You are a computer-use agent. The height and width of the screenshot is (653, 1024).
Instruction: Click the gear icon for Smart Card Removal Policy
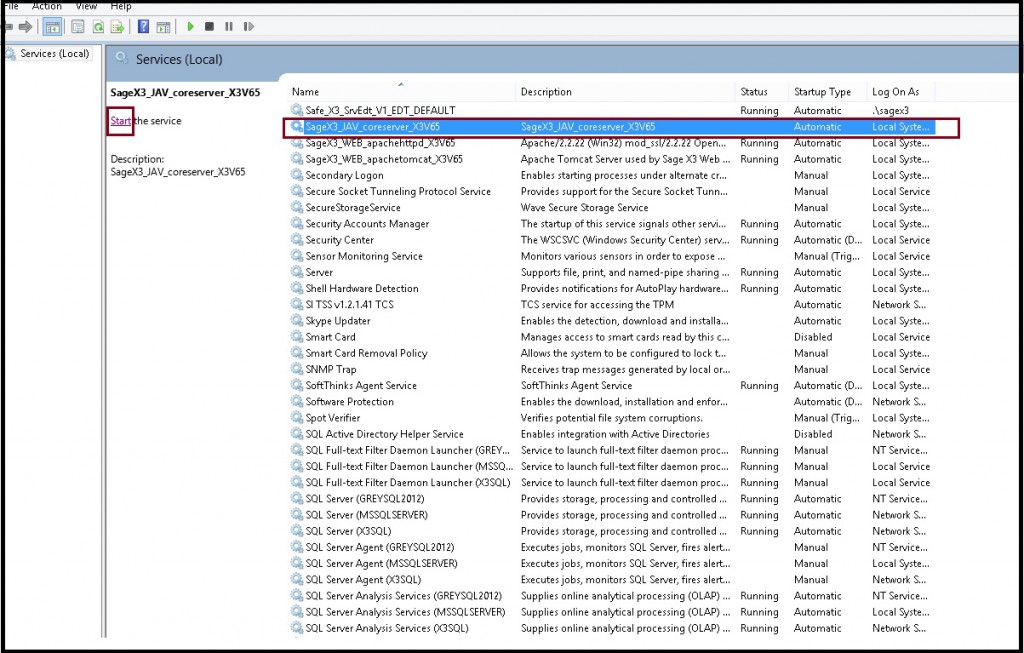pyautogui.click(x=297, y=353)
